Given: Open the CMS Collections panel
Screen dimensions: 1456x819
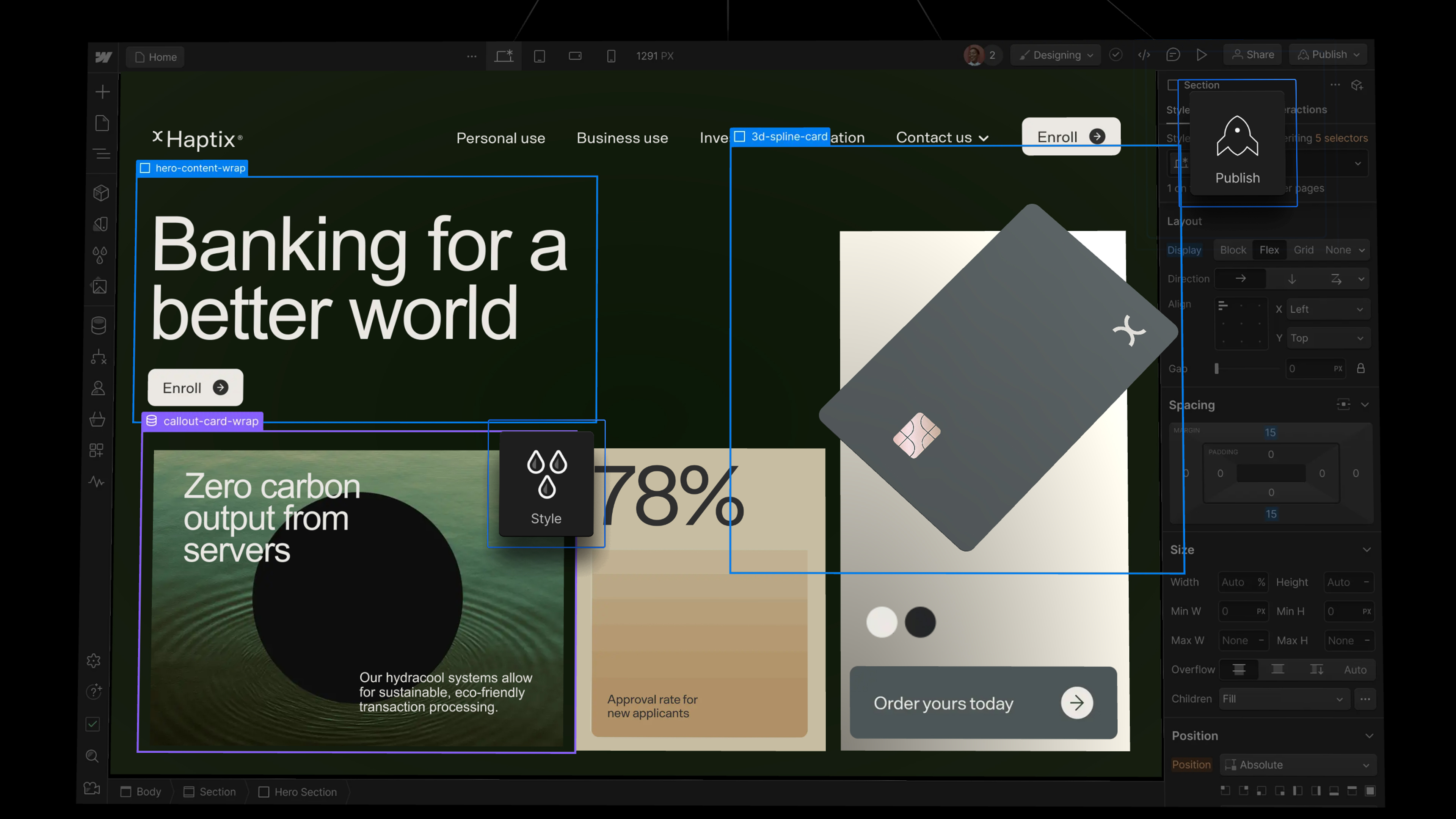Looking at the screenshot, I should click(x=99, y=325).
